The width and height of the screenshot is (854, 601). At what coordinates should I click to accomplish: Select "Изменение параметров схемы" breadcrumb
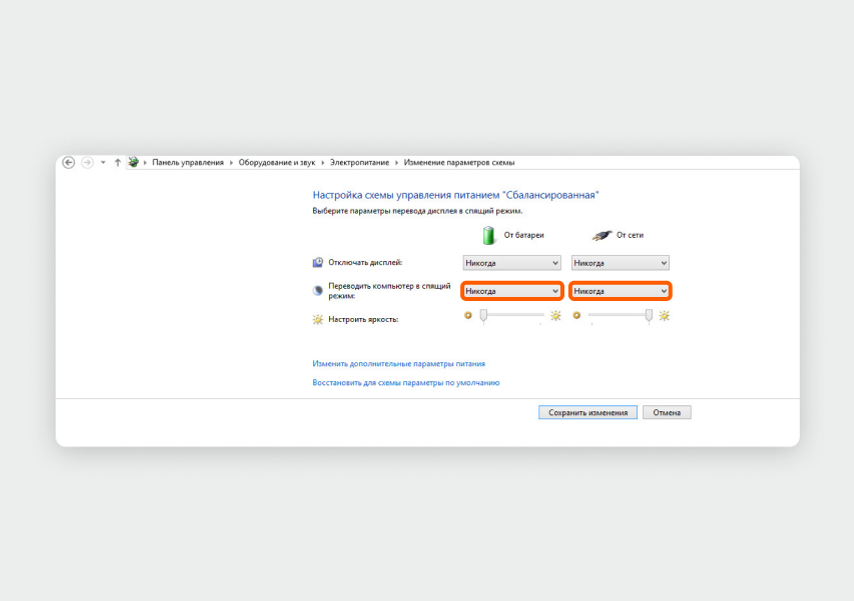[x=459, y=162]
